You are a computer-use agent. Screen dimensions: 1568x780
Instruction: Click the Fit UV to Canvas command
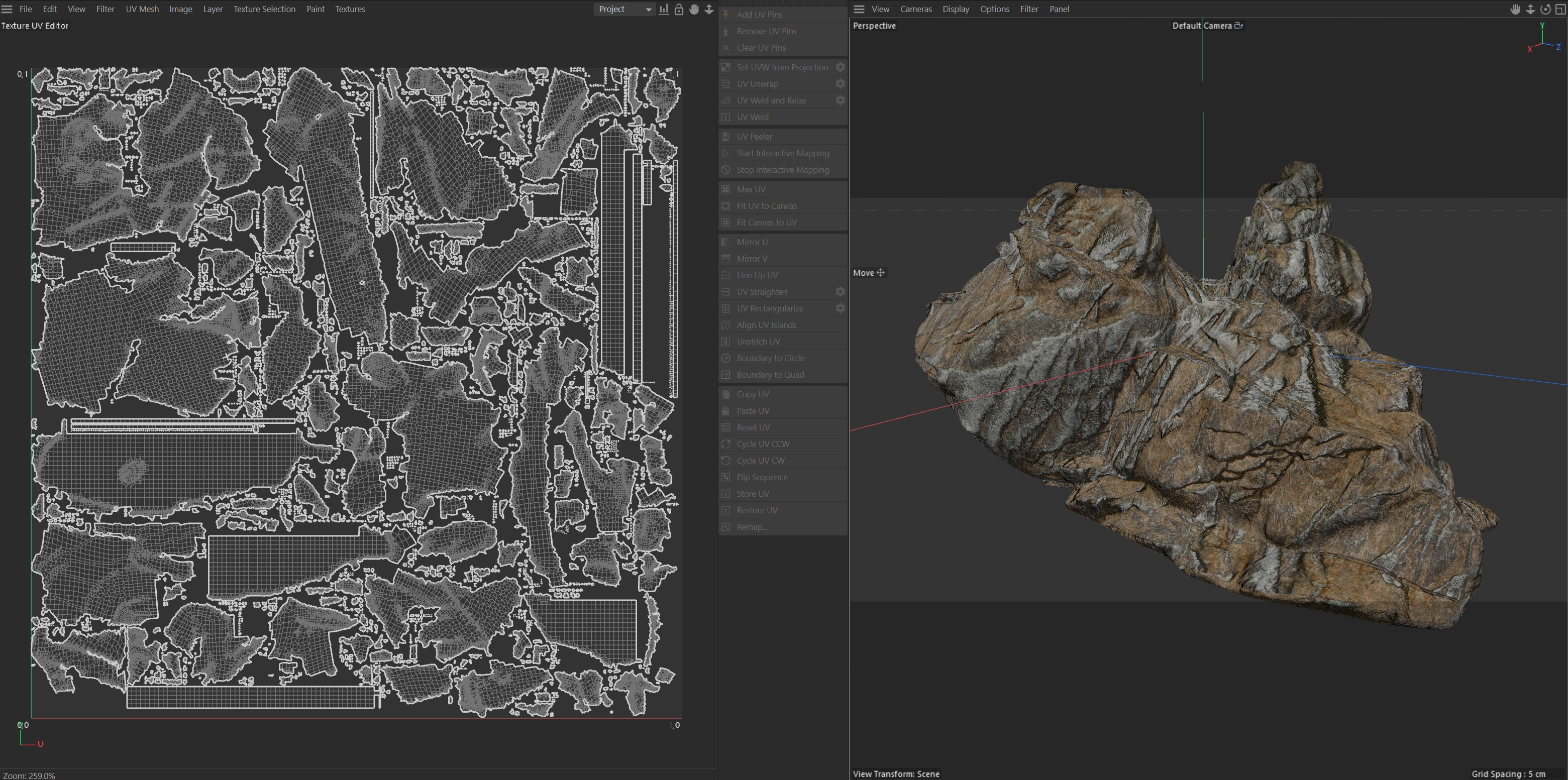coord(766,205)
